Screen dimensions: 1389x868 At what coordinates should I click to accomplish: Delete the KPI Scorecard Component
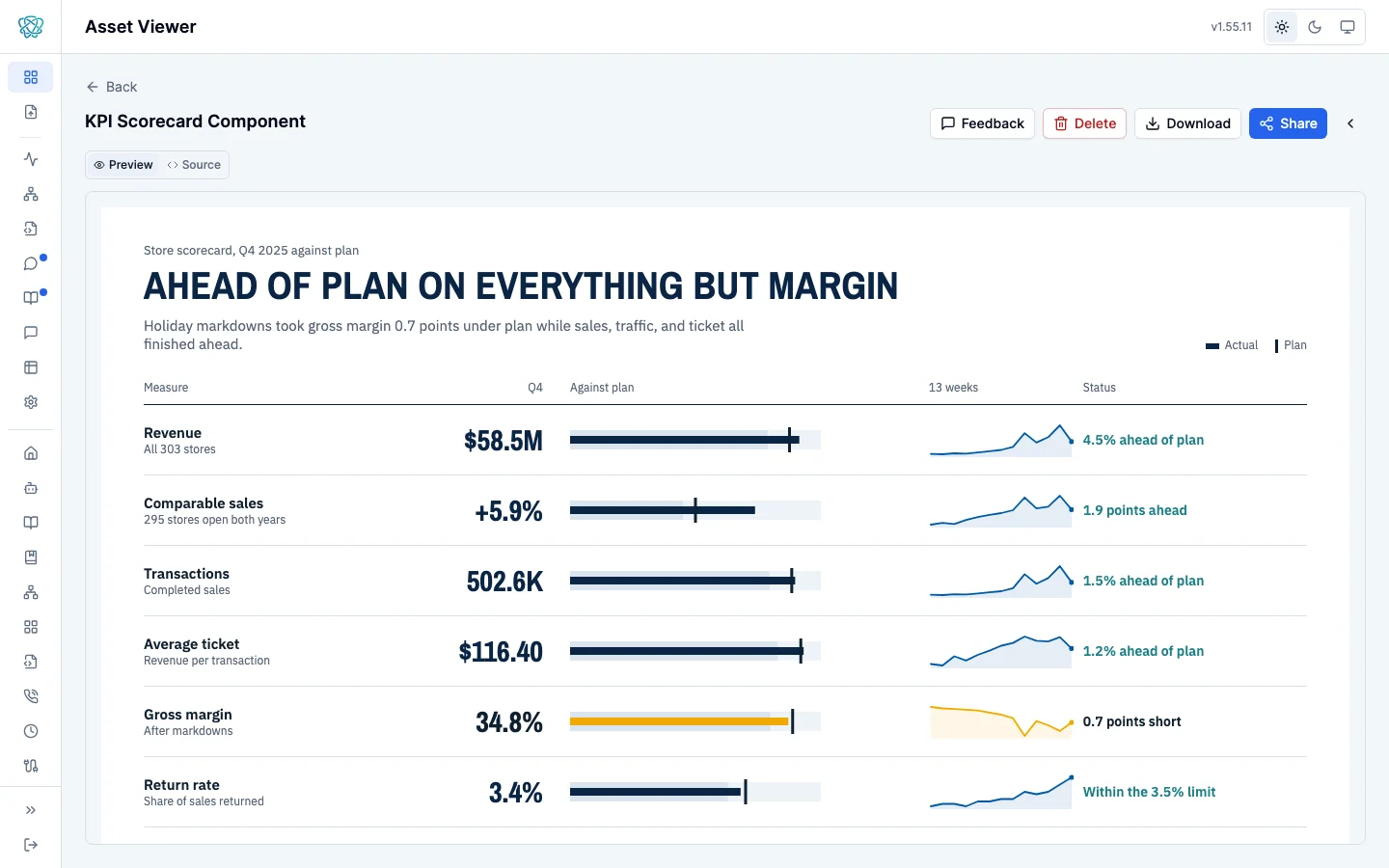click(1084, 123)
